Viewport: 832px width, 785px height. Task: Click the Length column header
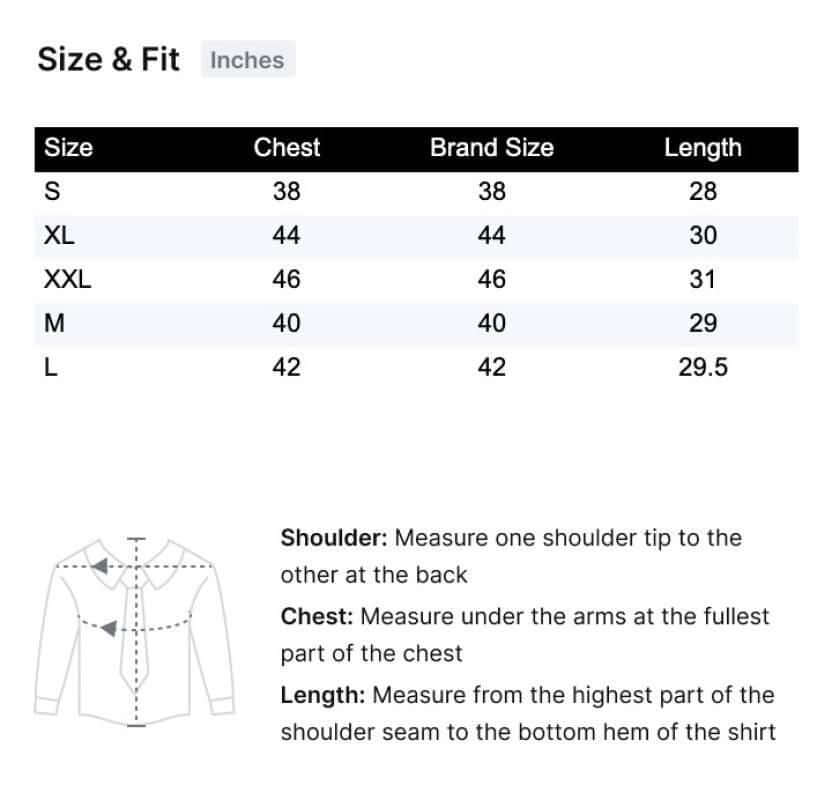pyautogui.click(x=702, y=148)
